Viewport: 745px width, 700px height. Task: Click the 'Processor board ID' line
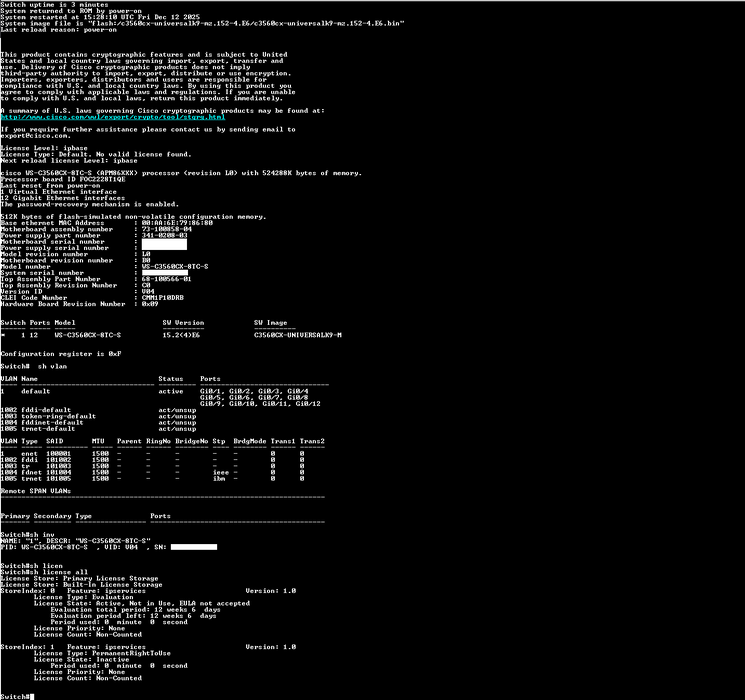[63, 179]
